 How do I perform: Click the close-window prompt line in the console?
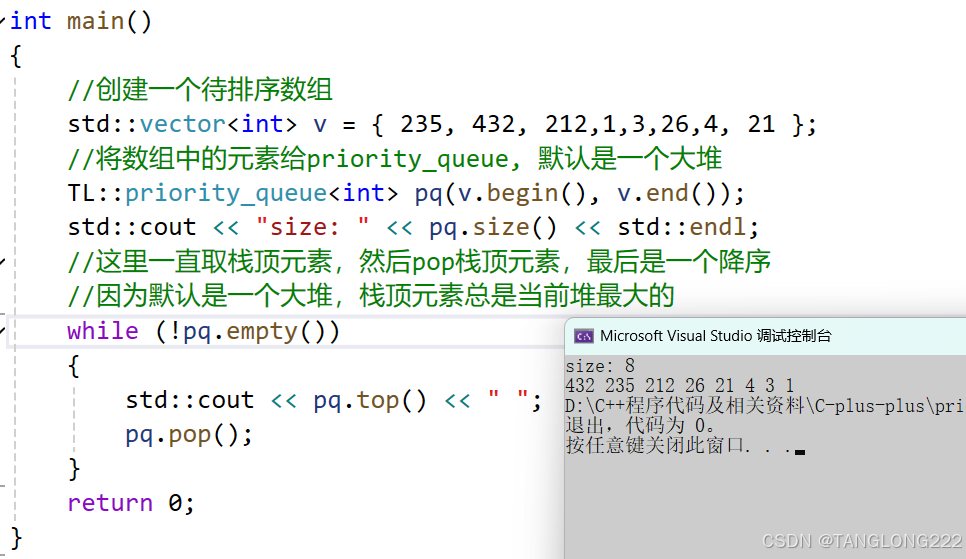[x=685, y=445]
